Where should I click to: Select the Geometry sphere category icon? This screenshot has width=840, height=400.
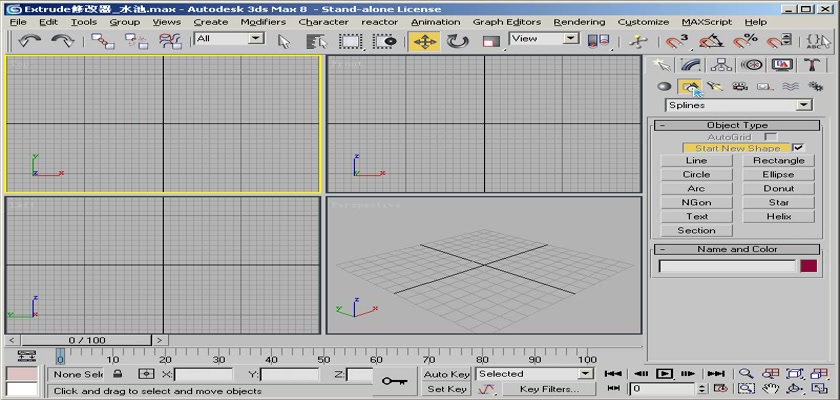(x=664, y=86)
